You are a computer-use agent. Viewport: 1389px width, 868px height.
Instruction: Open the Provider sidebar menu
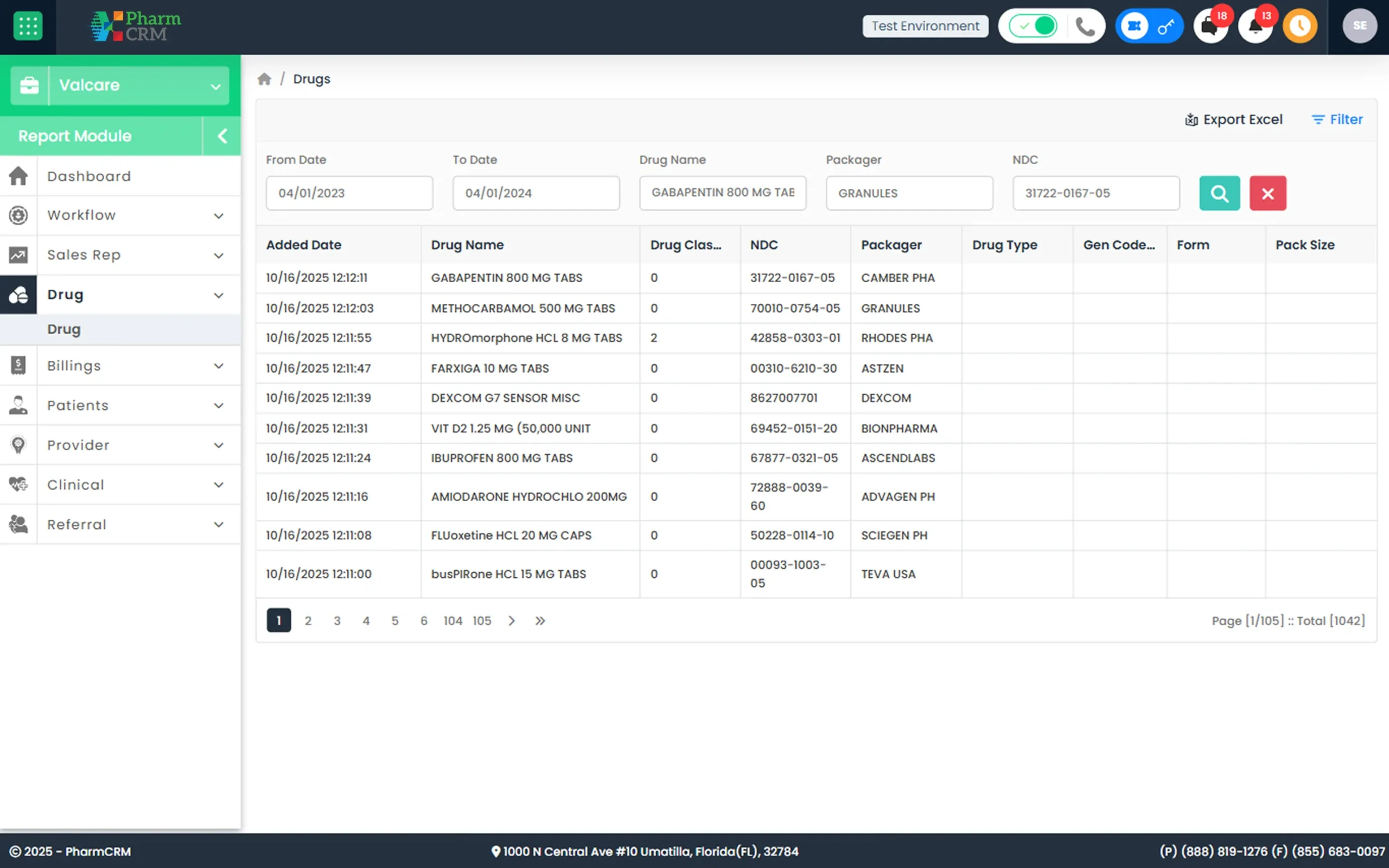coord(120,445)
